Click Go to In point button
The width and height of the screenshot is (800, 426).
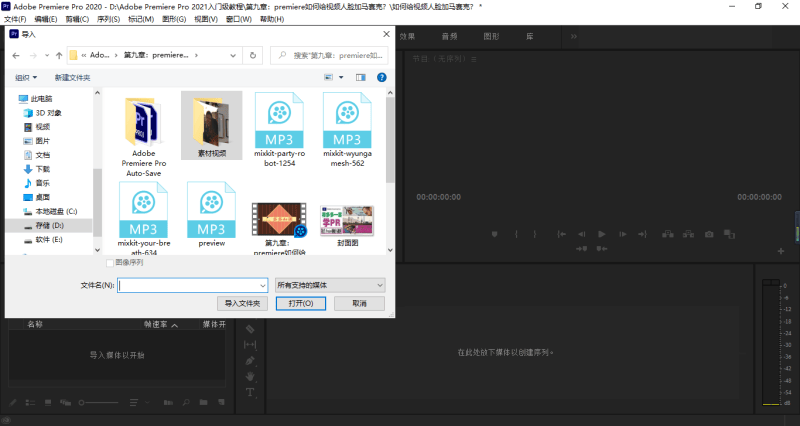pos(561,234)
